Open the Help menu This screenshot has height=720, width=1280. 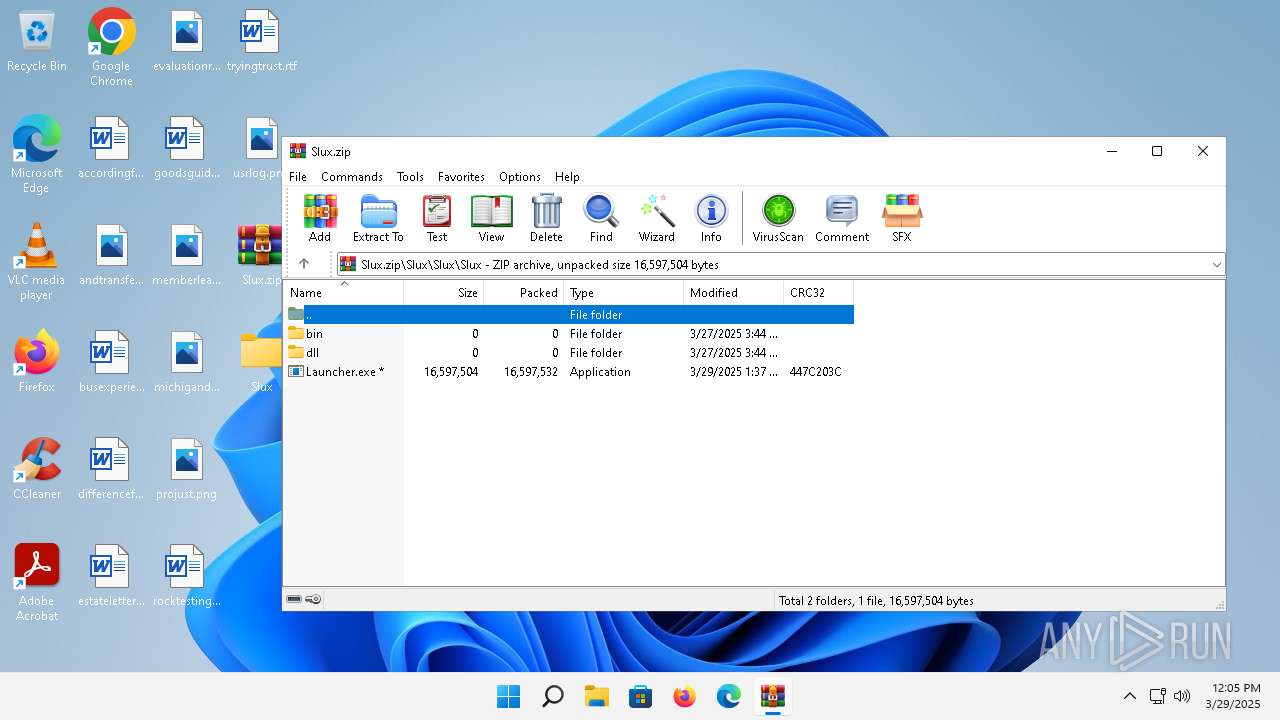coord(567,177)
